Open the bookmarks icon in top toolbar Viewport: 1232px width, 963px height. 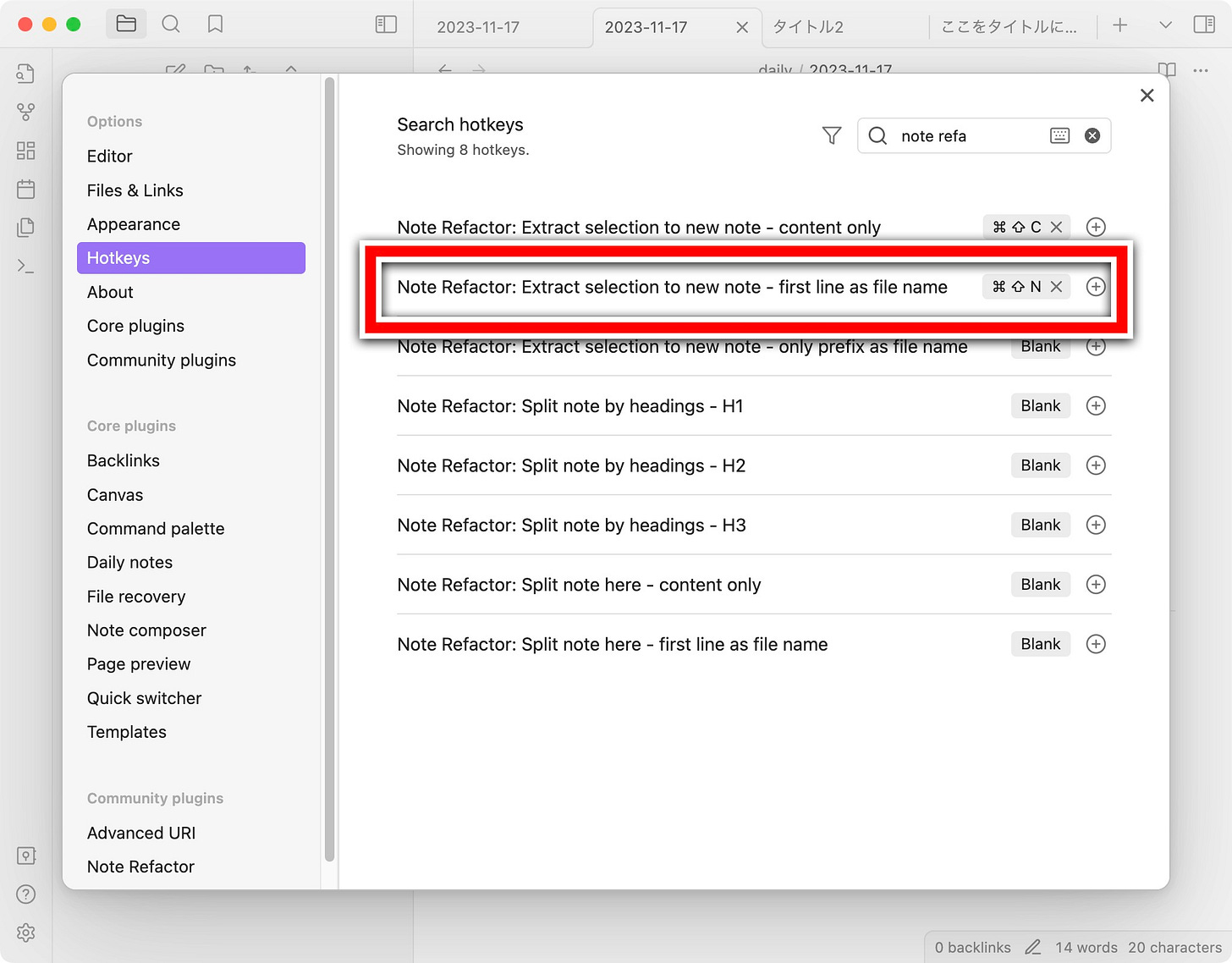(216, 24)
